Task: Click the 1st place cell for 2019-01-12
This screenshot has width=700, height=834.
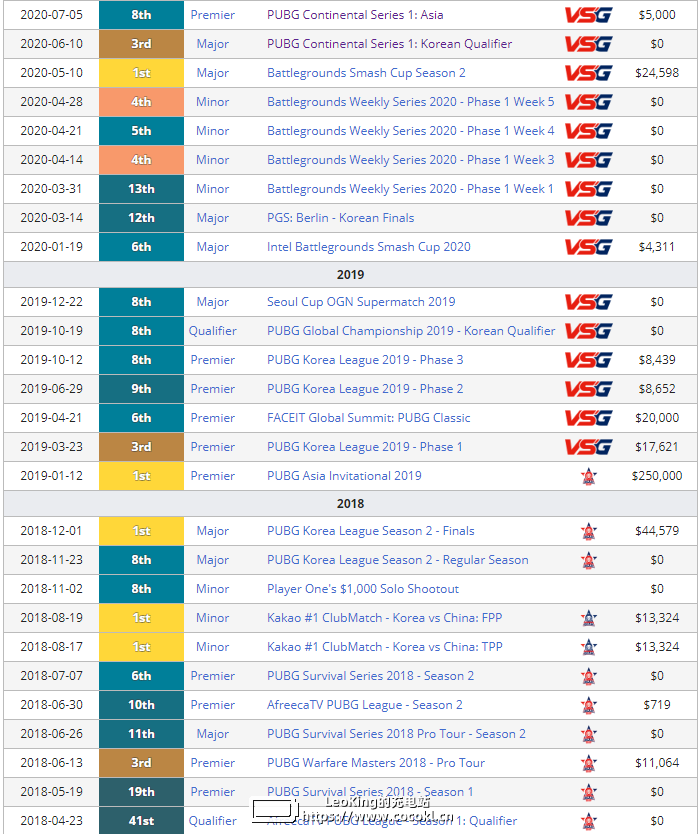Action: (x=141, y=476)
